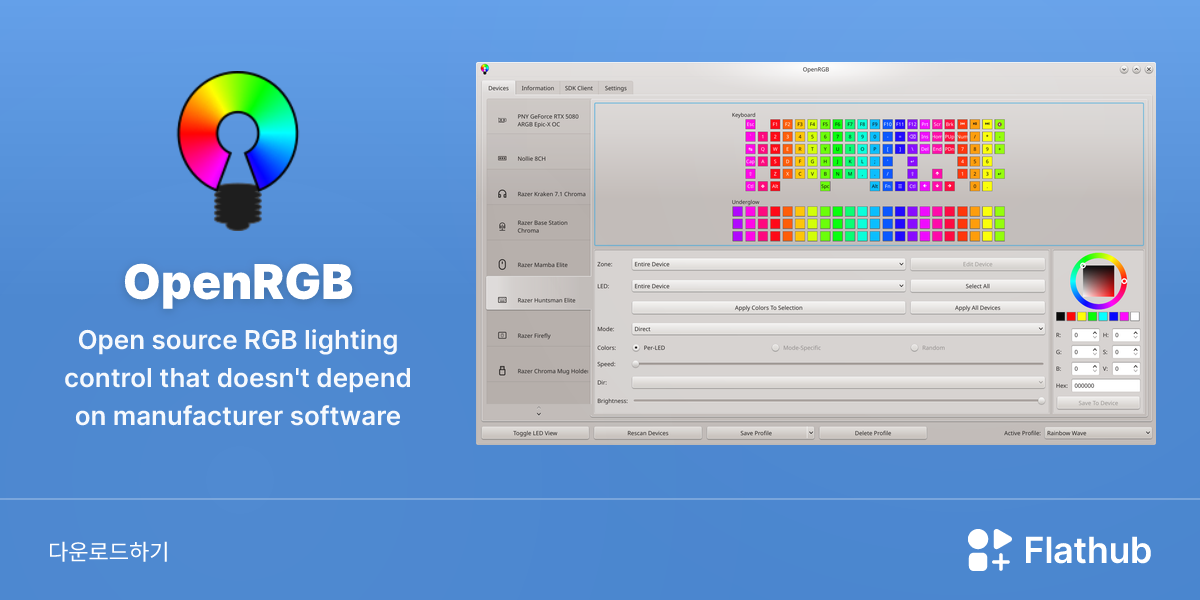Click the Select All button
The width and height of the screenshot is (1200, 600).
977,286
